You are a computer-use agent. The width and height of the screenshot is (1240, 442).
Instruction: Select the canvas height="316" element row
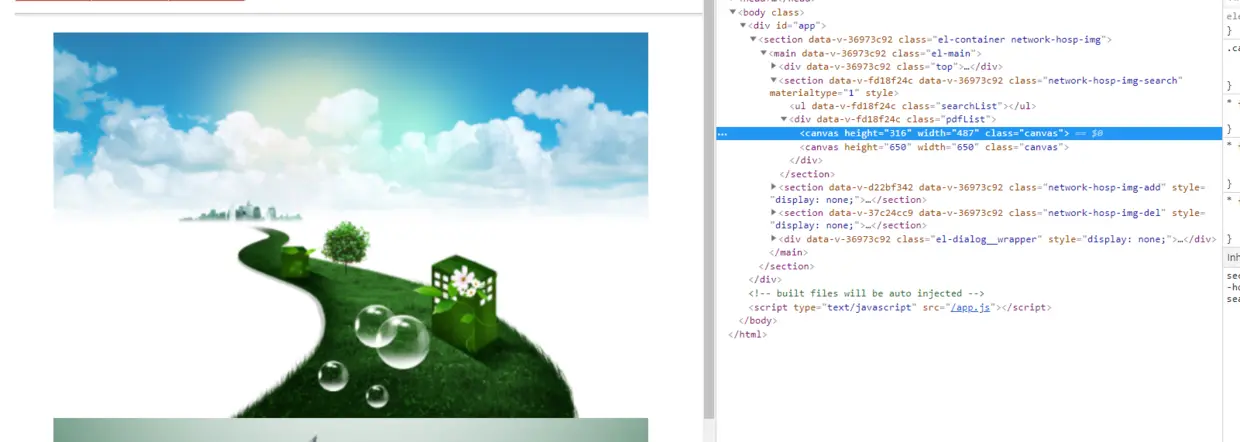click(970, 133)
